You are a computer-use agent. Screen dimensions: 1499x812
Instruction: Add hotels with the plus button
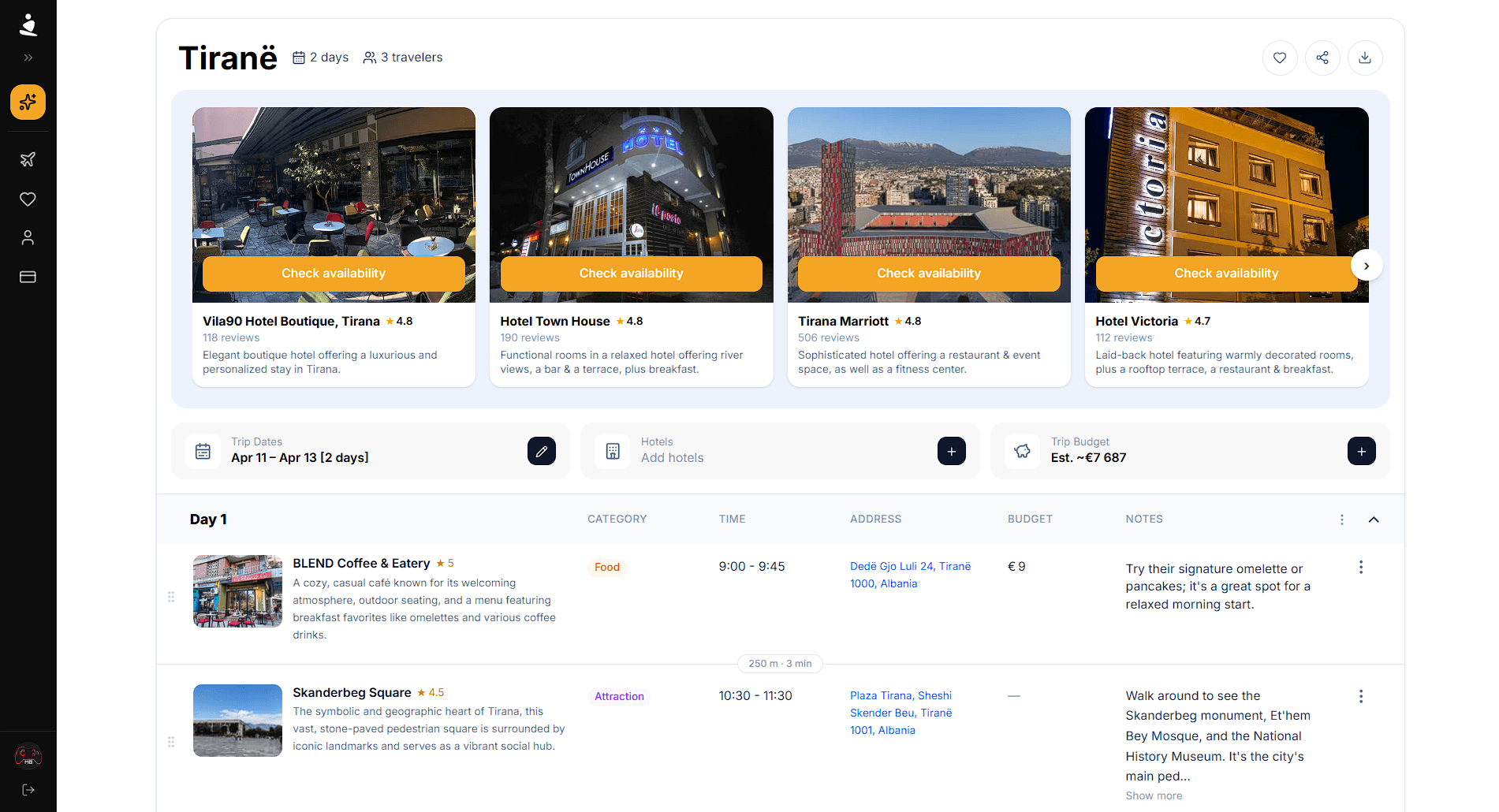[952, 450]
